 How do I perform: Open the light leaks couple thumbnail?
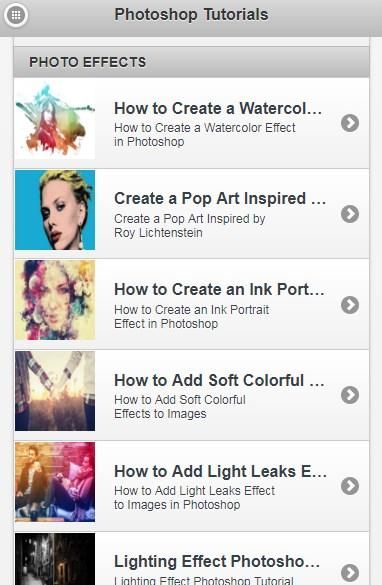pos(55,482)
